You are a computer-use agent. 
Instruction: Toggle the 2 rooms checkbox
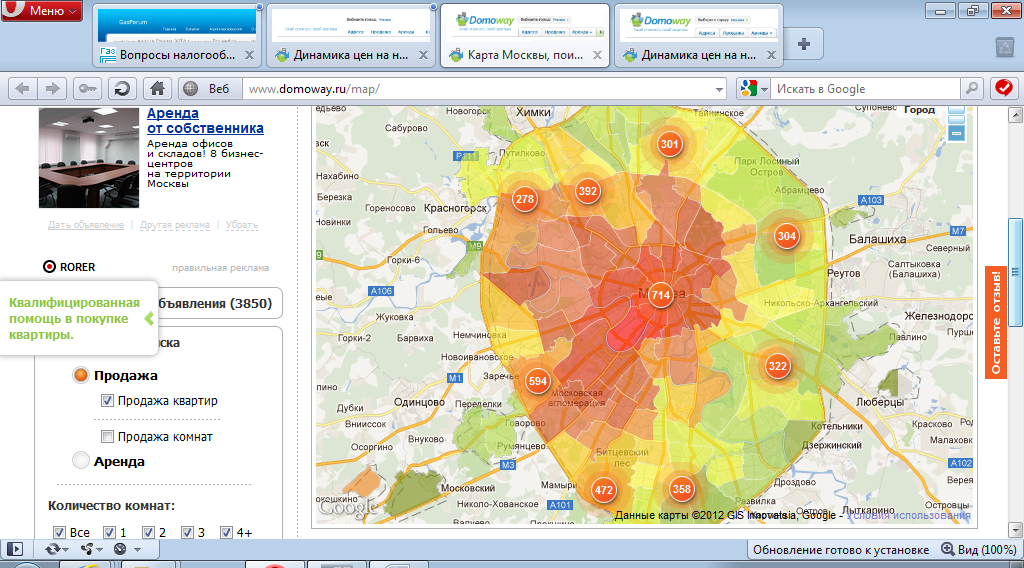point(148,532)
